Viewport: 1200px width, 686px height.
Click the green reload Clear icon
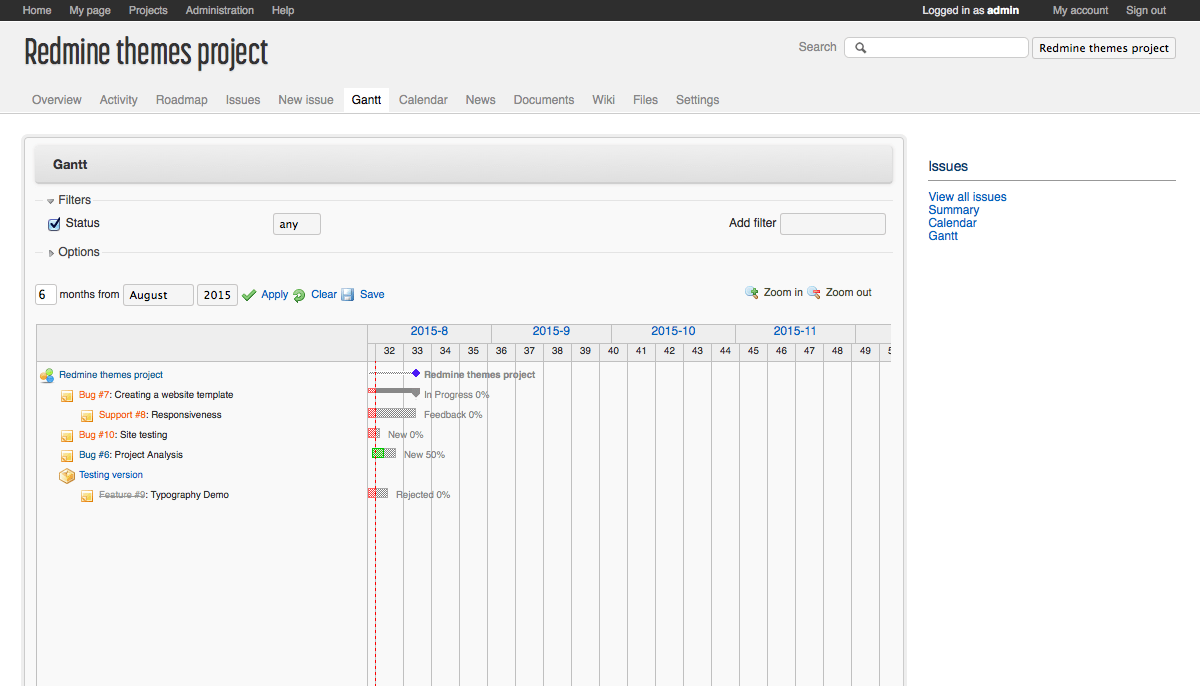tap(299, 295)
